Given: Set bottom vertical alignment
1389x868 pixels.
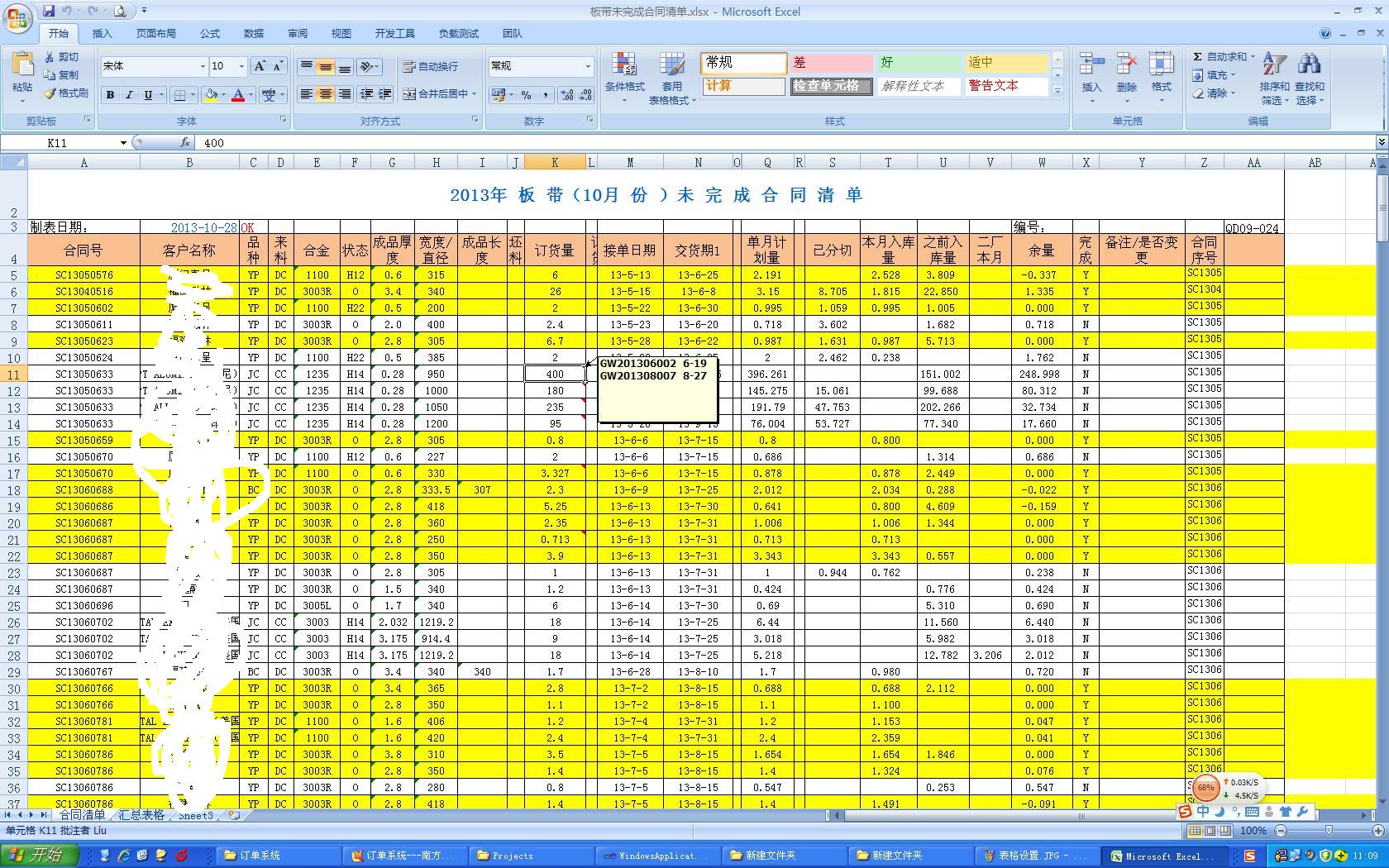Looking at the screenshot, I should pyautogui.click(x=344, y=66).
